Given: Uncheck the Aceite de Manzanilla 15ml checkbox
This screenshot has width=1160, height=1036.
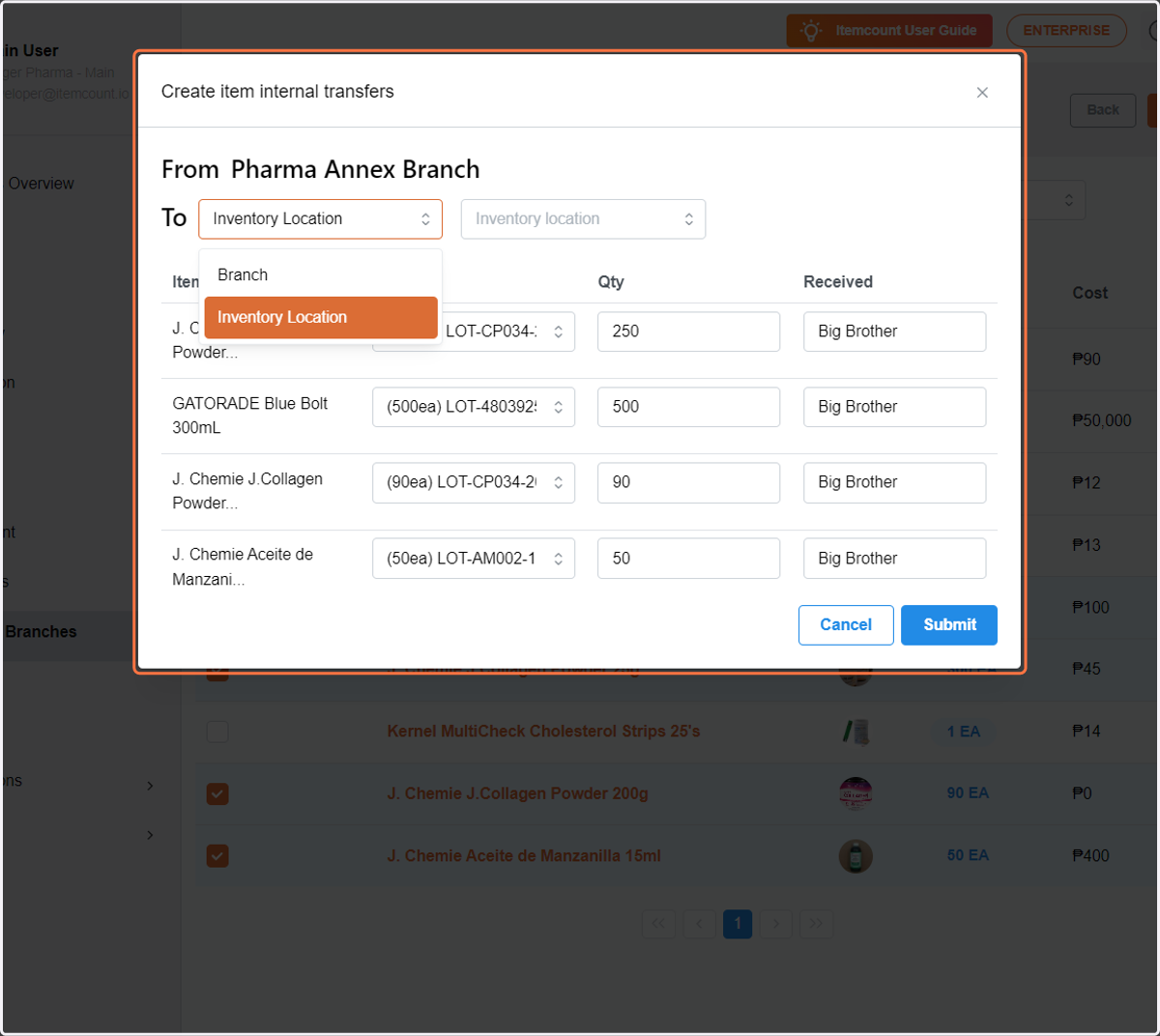Looking at the screenshot, I should [217, 856].
